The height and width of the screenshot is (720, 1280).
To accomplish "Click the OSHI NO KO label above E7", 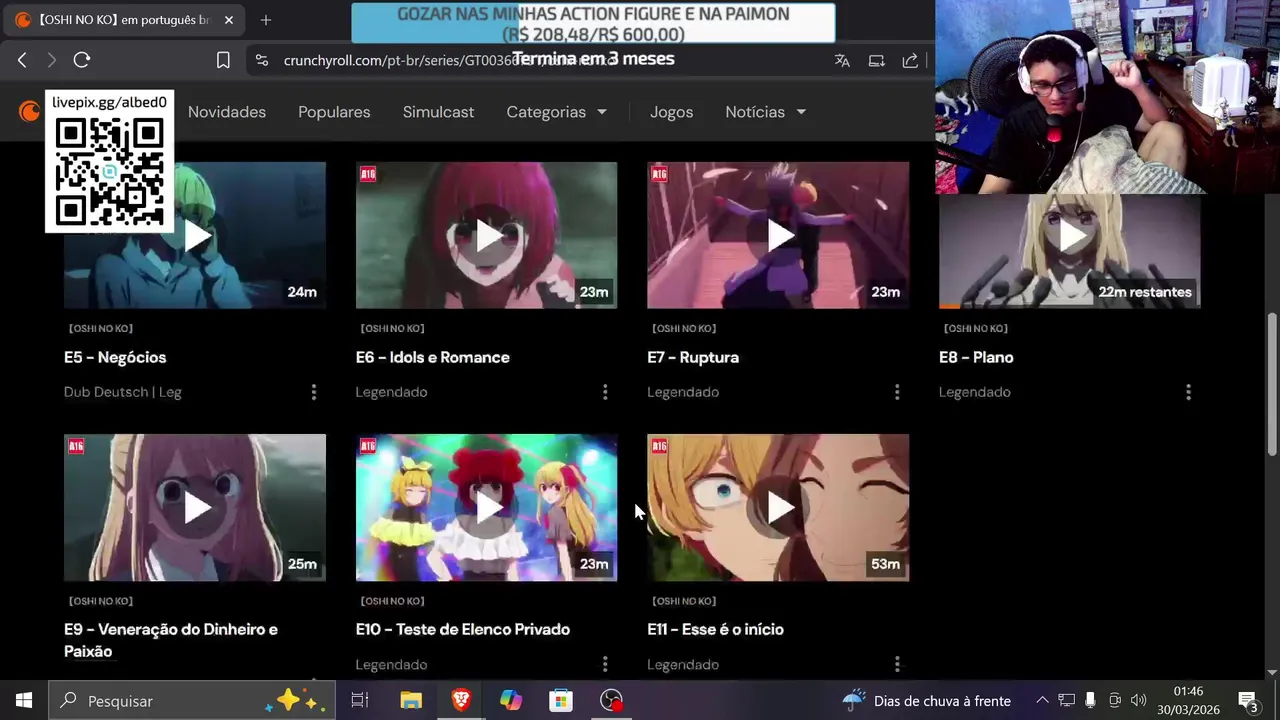I will pos(684,328).
